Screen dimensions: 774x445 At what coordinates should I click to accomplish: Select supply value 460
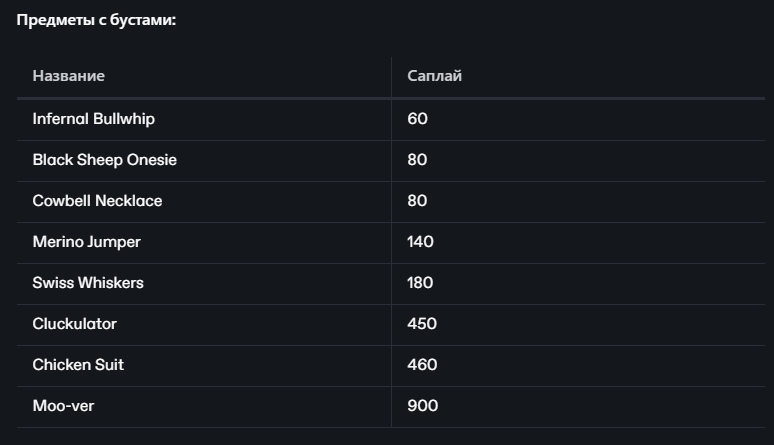click(422, 364)
